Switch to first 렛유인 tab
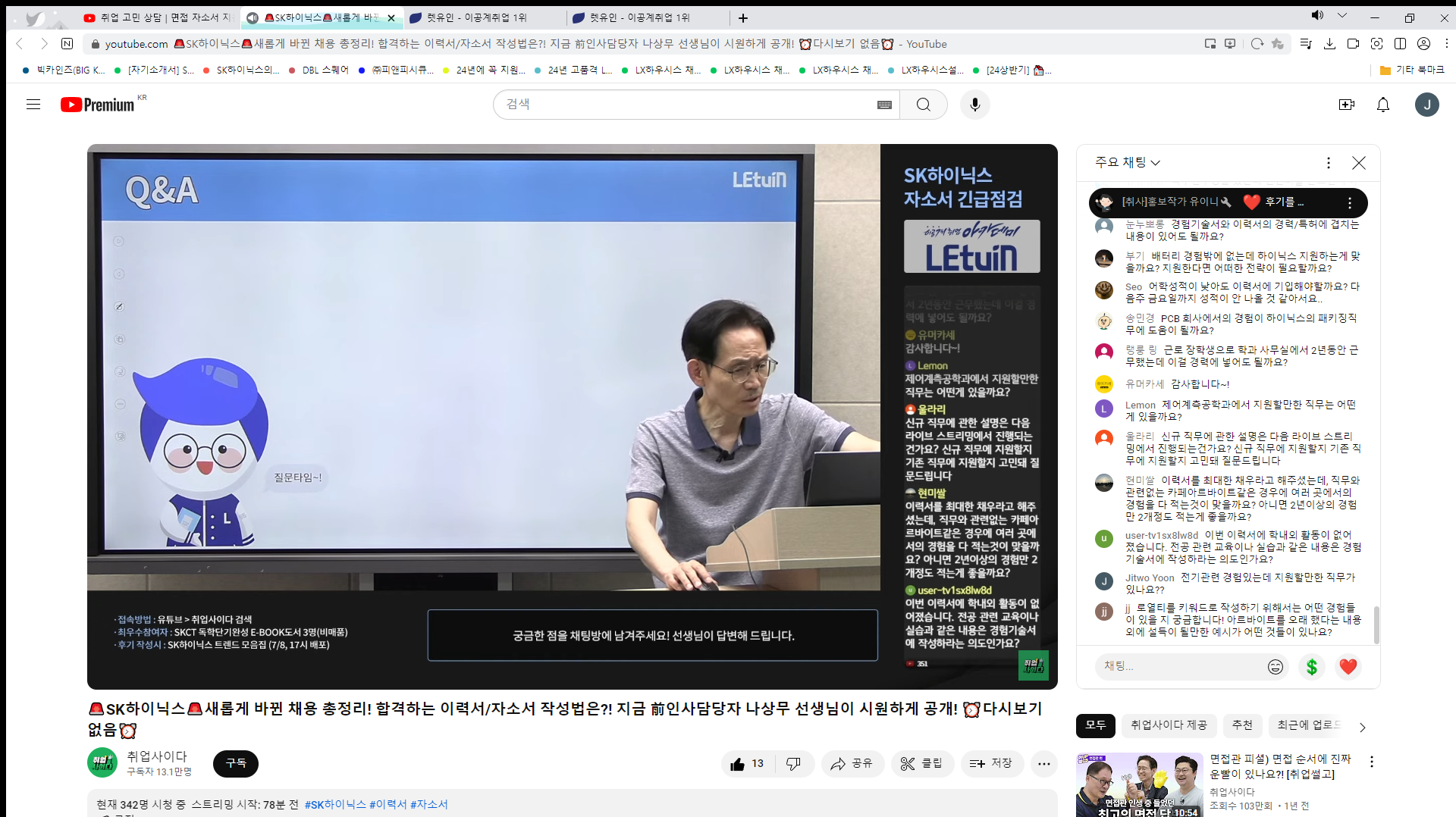The image size is (1456, 817). coord(485,17)
